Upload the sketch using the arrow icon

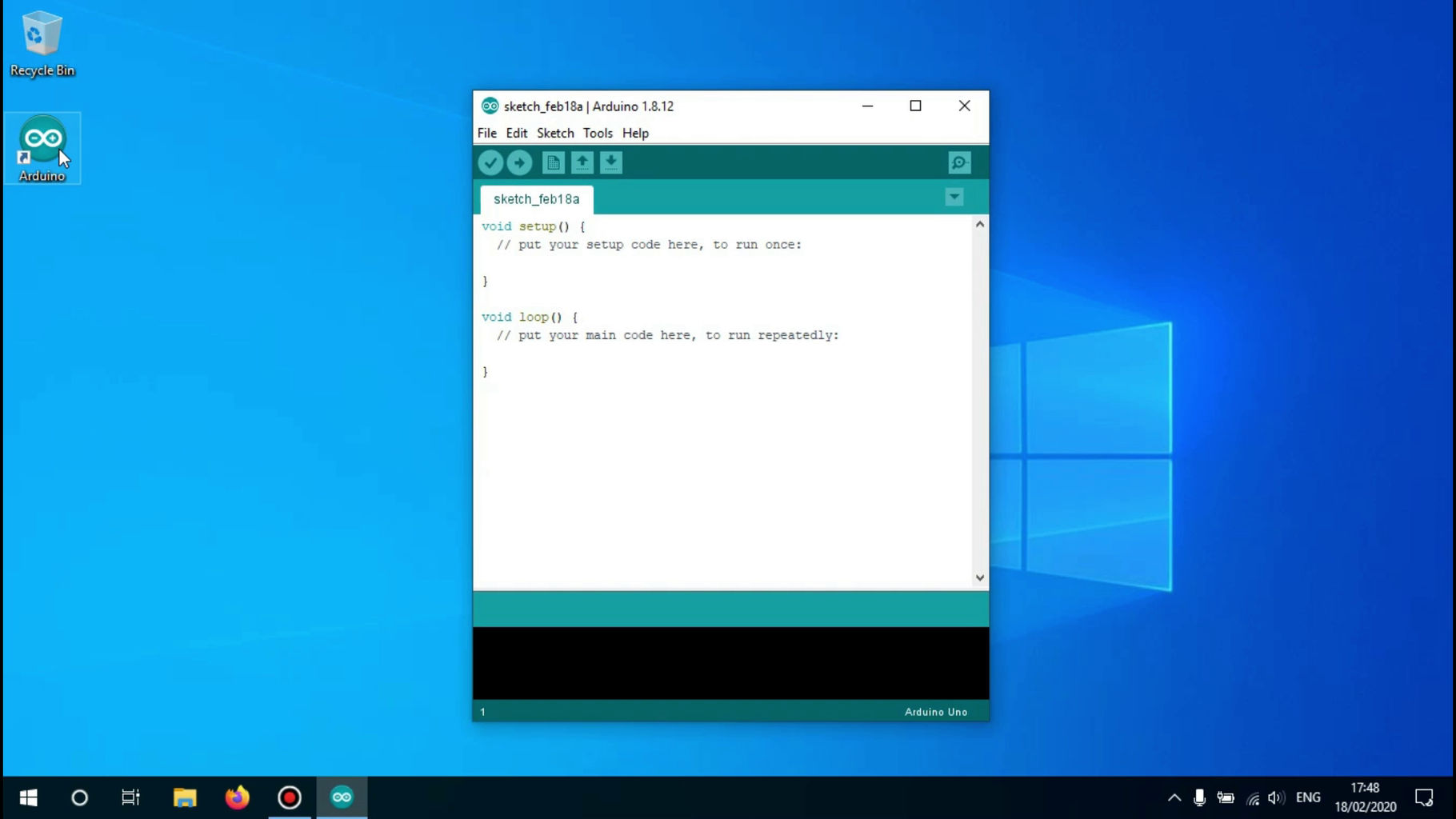519,162
